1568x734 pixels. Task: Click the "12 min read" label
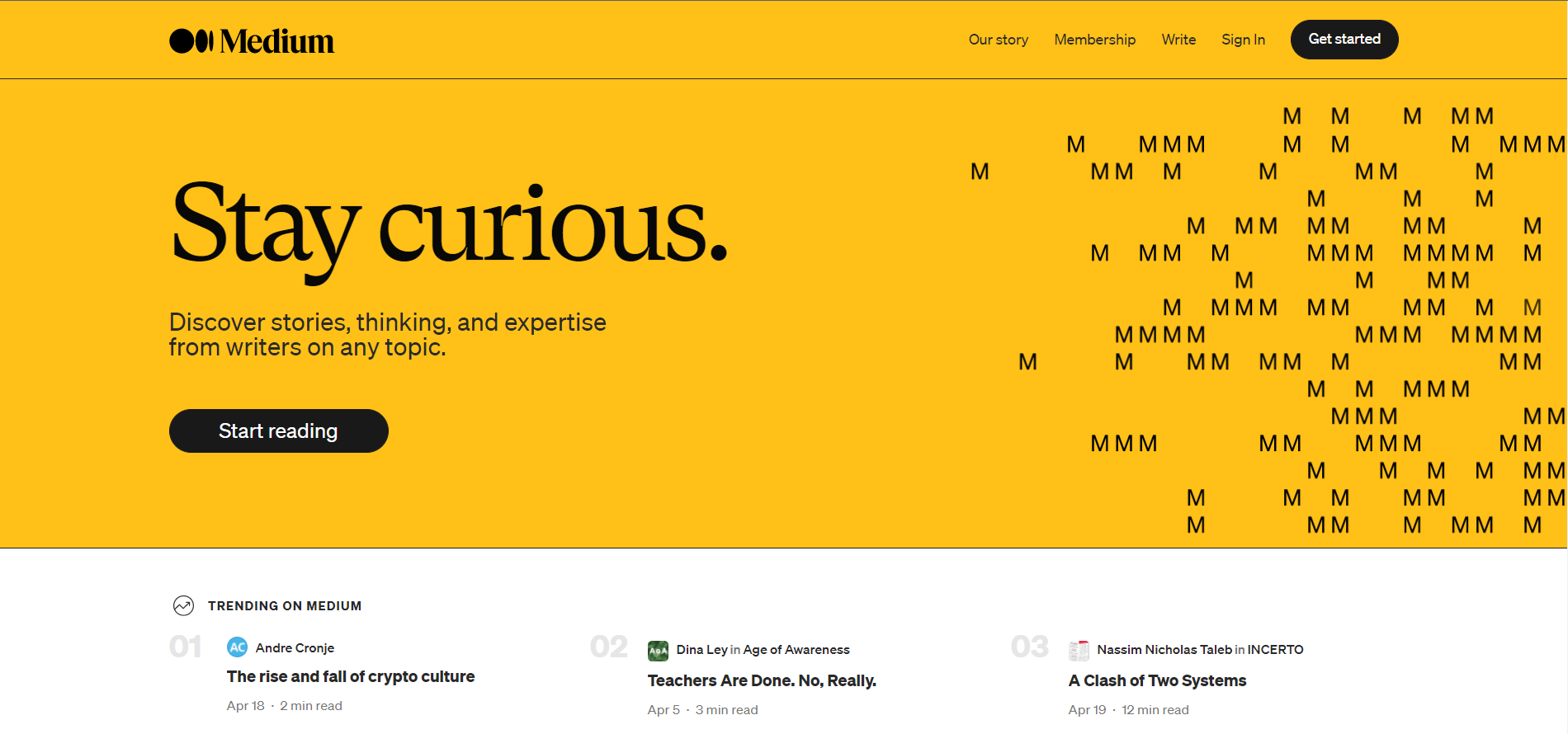point(1155,710)
